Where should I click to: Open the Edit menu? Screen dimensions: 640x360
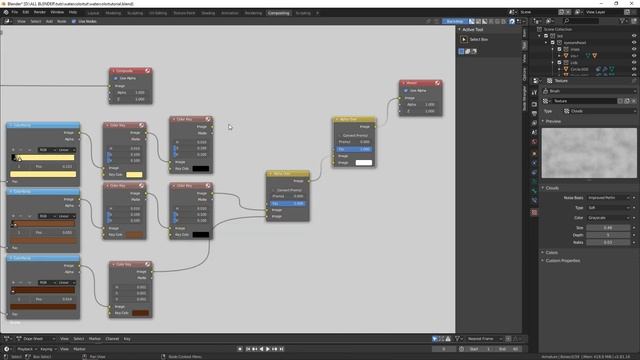(26, 12)
